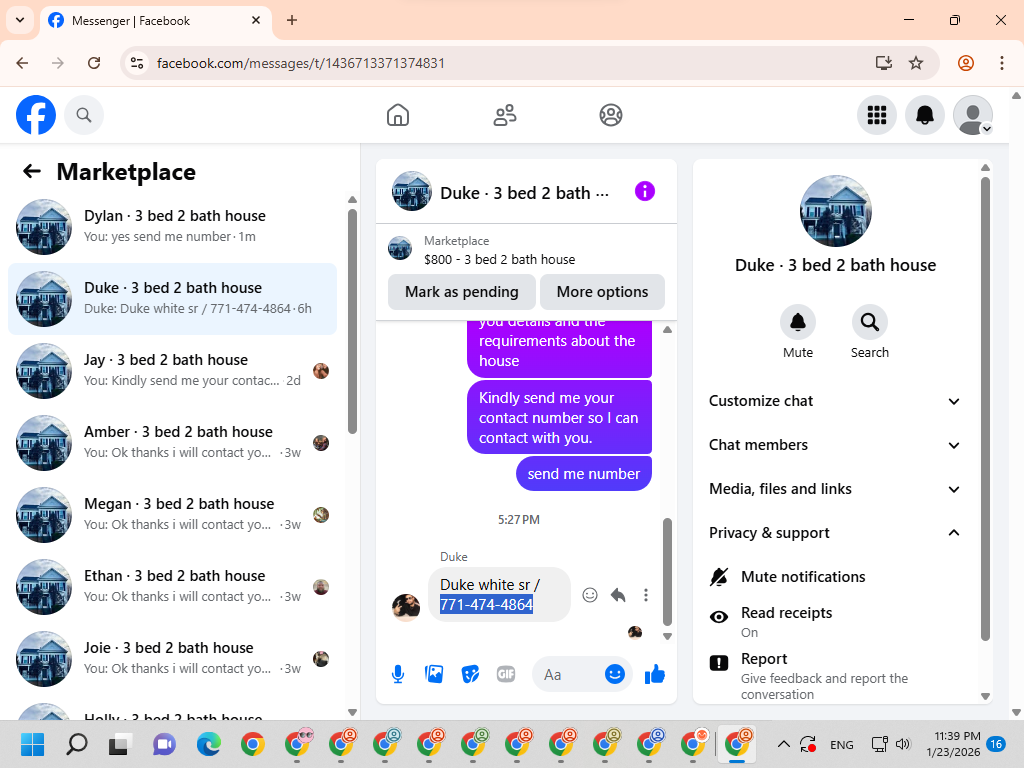Screen dimensions: 1024x768
Task: Click More options button
Action: (602, 292)
